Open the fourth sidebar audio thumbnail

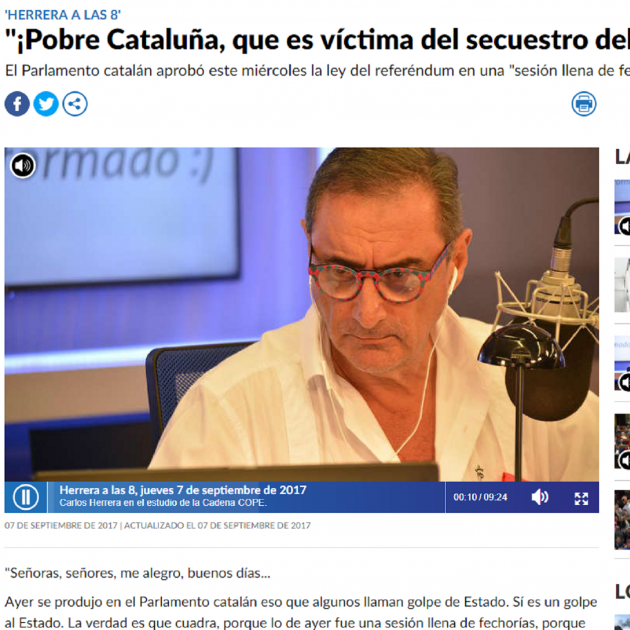coord(622,441)
